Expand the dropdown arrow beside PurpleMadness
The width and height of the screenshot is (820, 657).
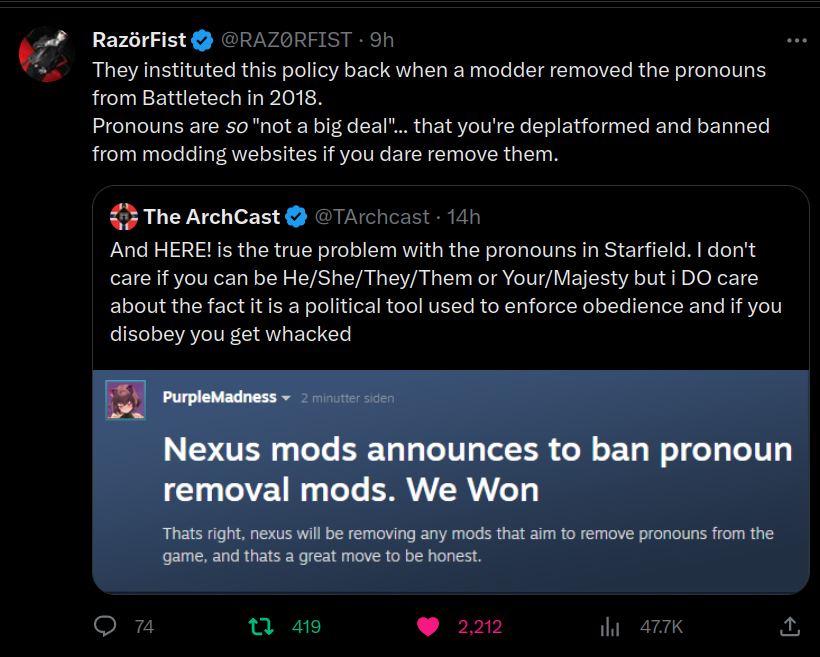click(286, 398)
